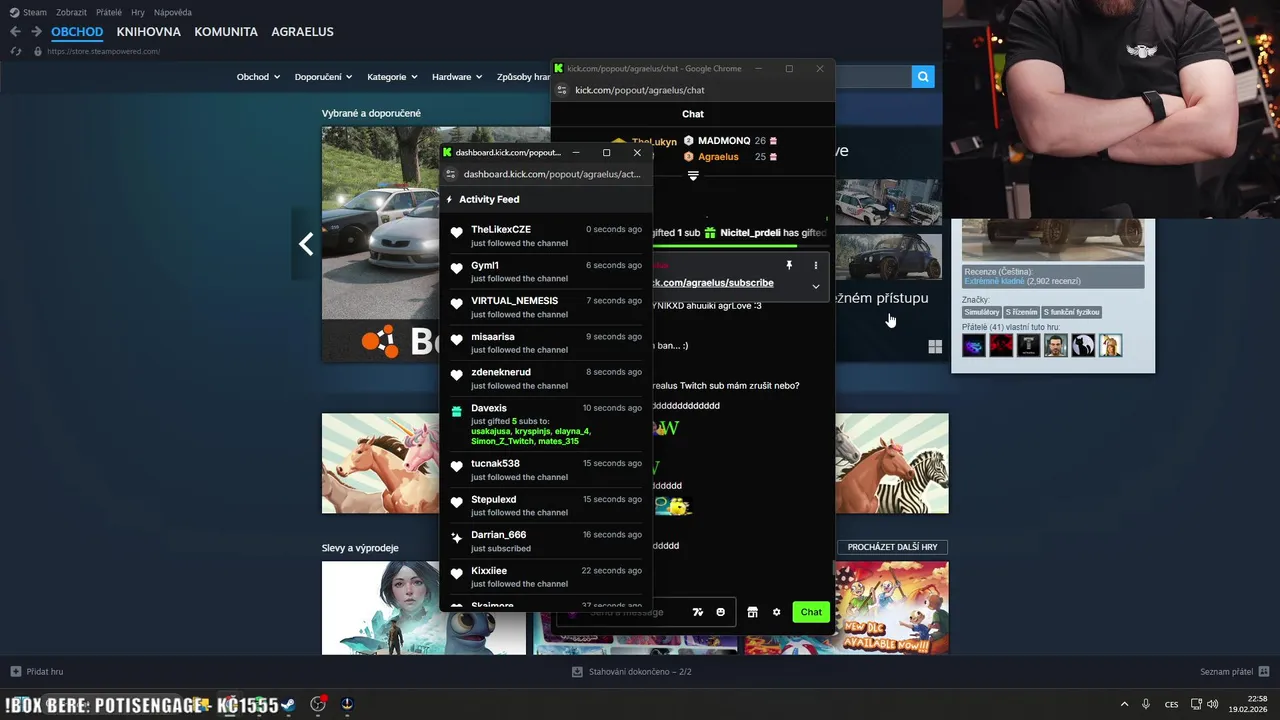Click misaarisa in the Activity Feed

493,337
